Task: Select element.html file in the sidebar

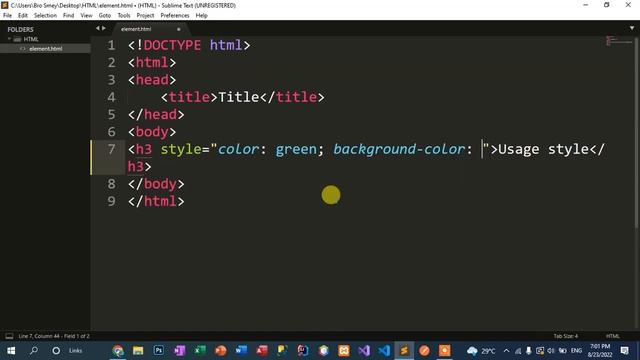Action: point(46,49)
